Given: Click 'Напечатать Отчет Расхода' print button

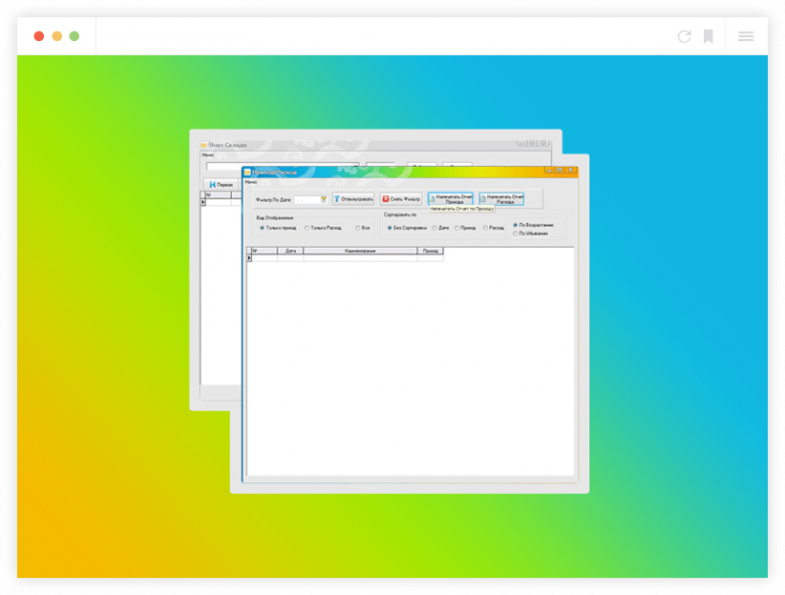Looking at the screenshot, I should click(x=502, y=199).
